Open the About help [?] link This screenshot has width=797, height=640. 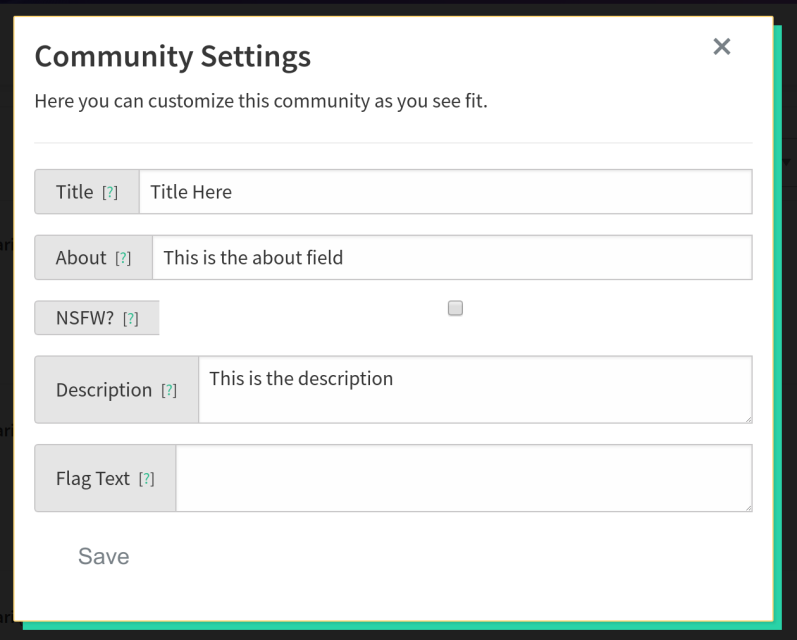pyautogui.click(x=123, y=258)
